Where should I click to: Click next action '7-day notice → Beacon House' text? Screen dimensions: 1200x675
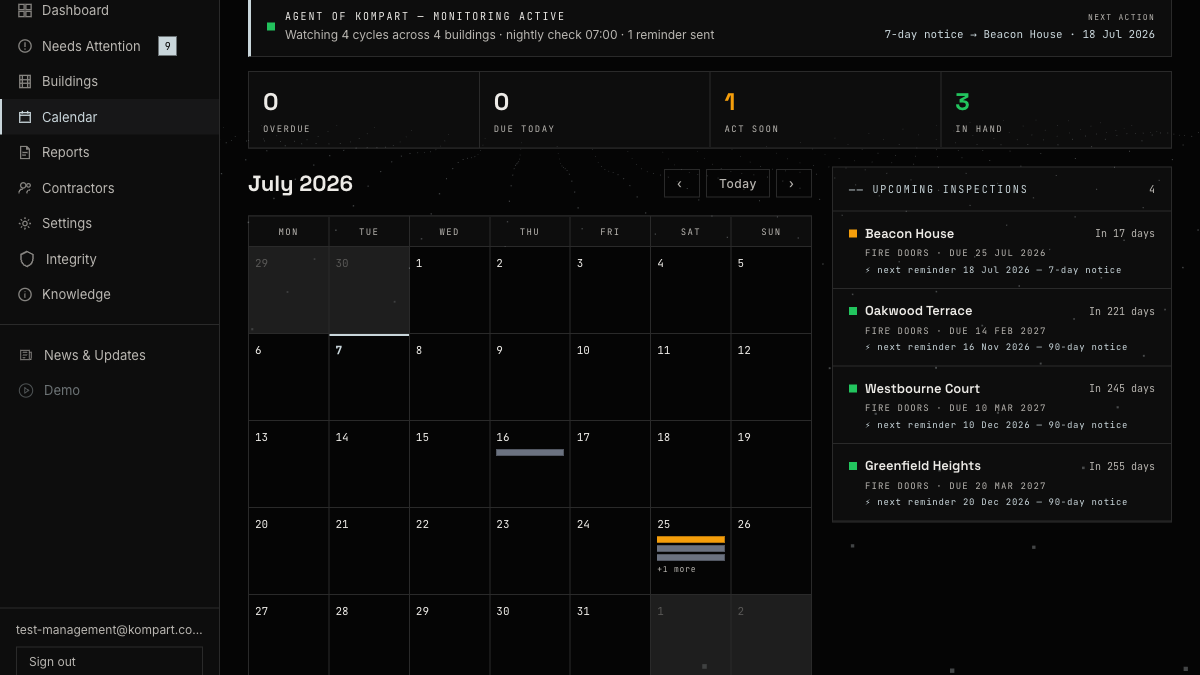point(973,34)
